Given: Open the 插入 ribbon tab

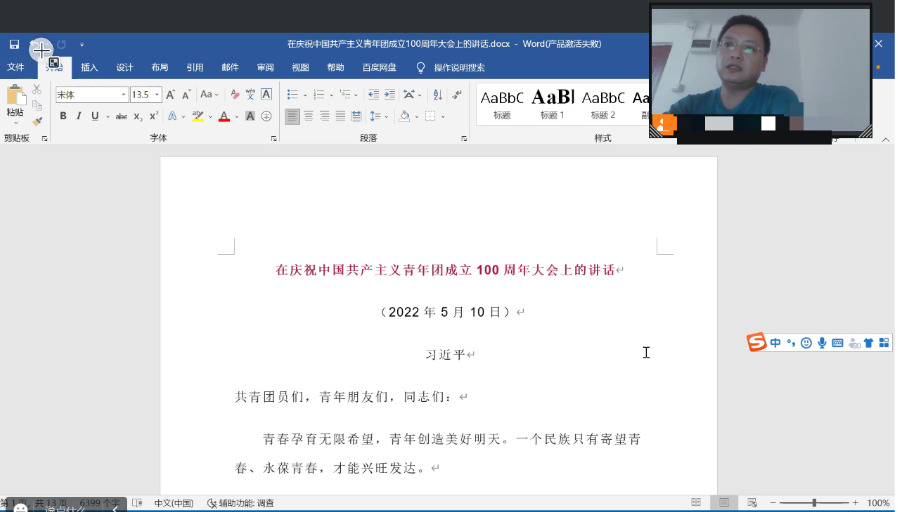Looking at the screenshot, I should point(89,68).
